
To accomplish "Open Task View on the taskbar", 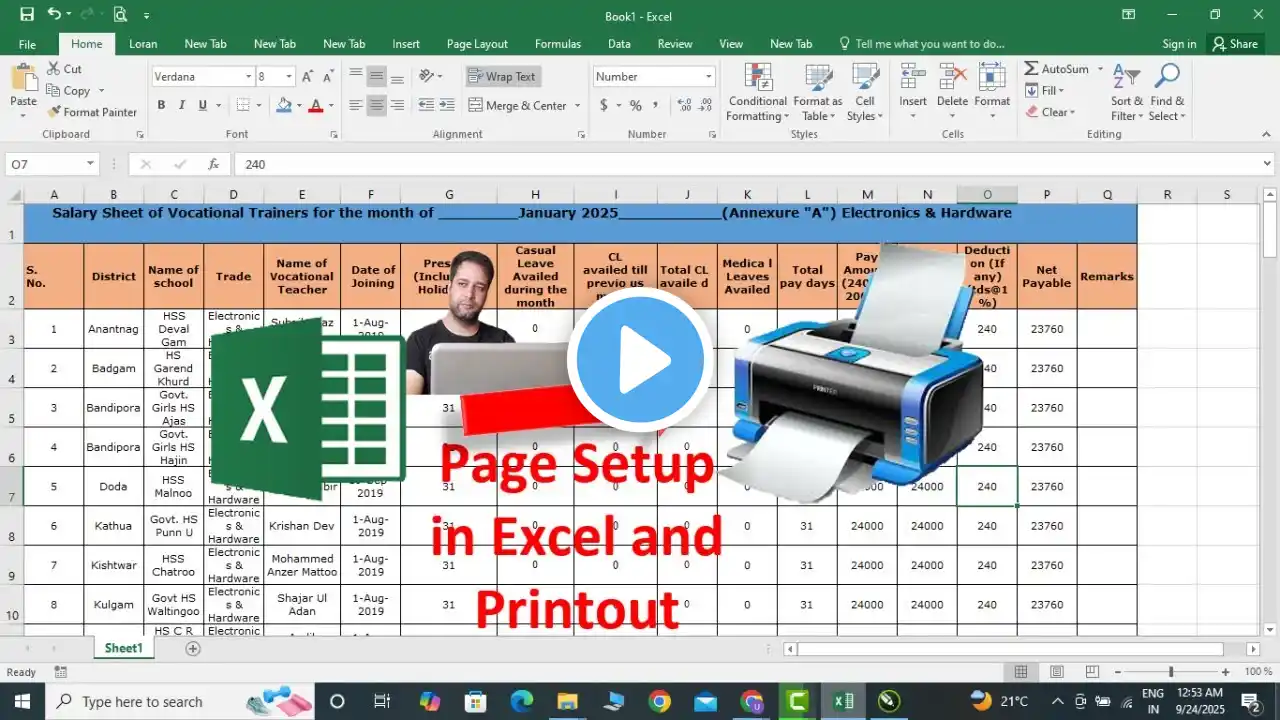I will tap(382, 701).
